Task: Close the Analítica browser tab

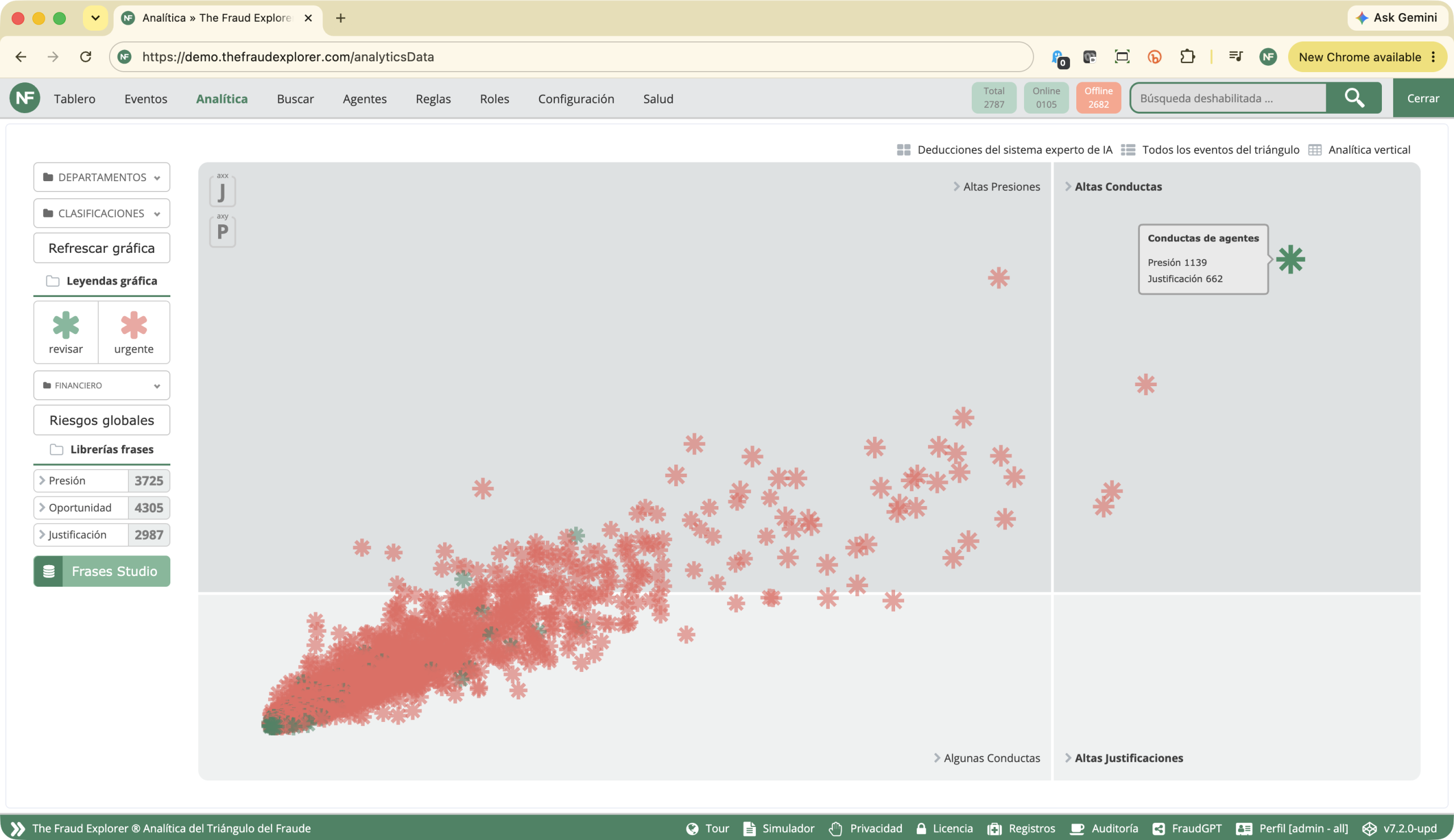Action: 308,18
